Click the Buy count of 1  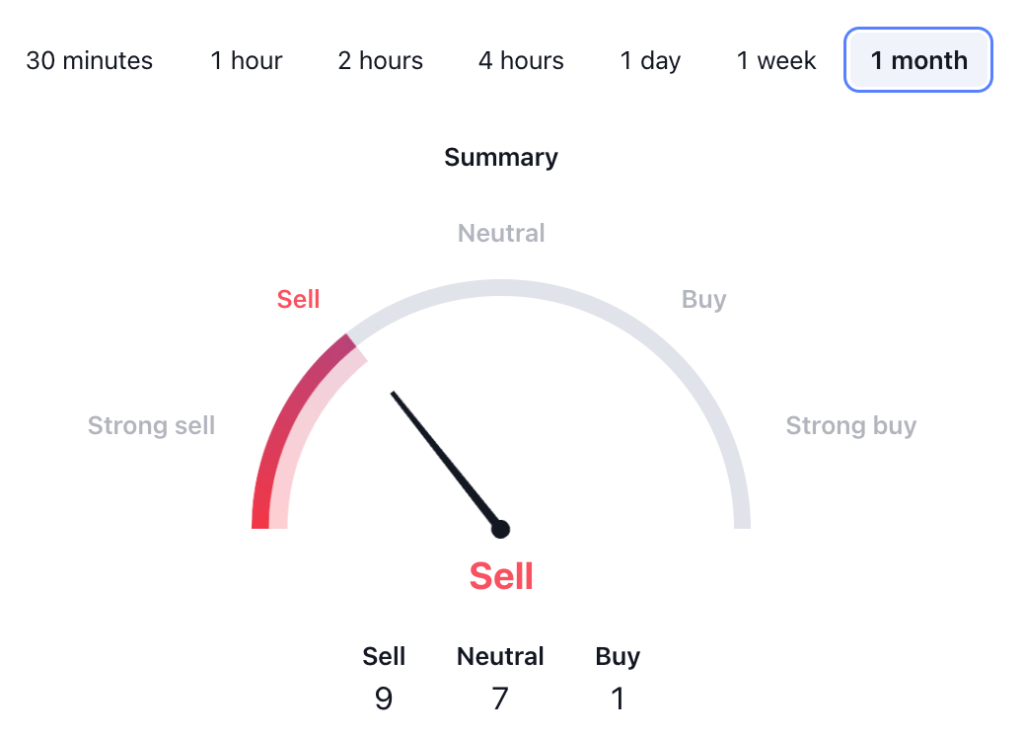[x=617, y=698]
